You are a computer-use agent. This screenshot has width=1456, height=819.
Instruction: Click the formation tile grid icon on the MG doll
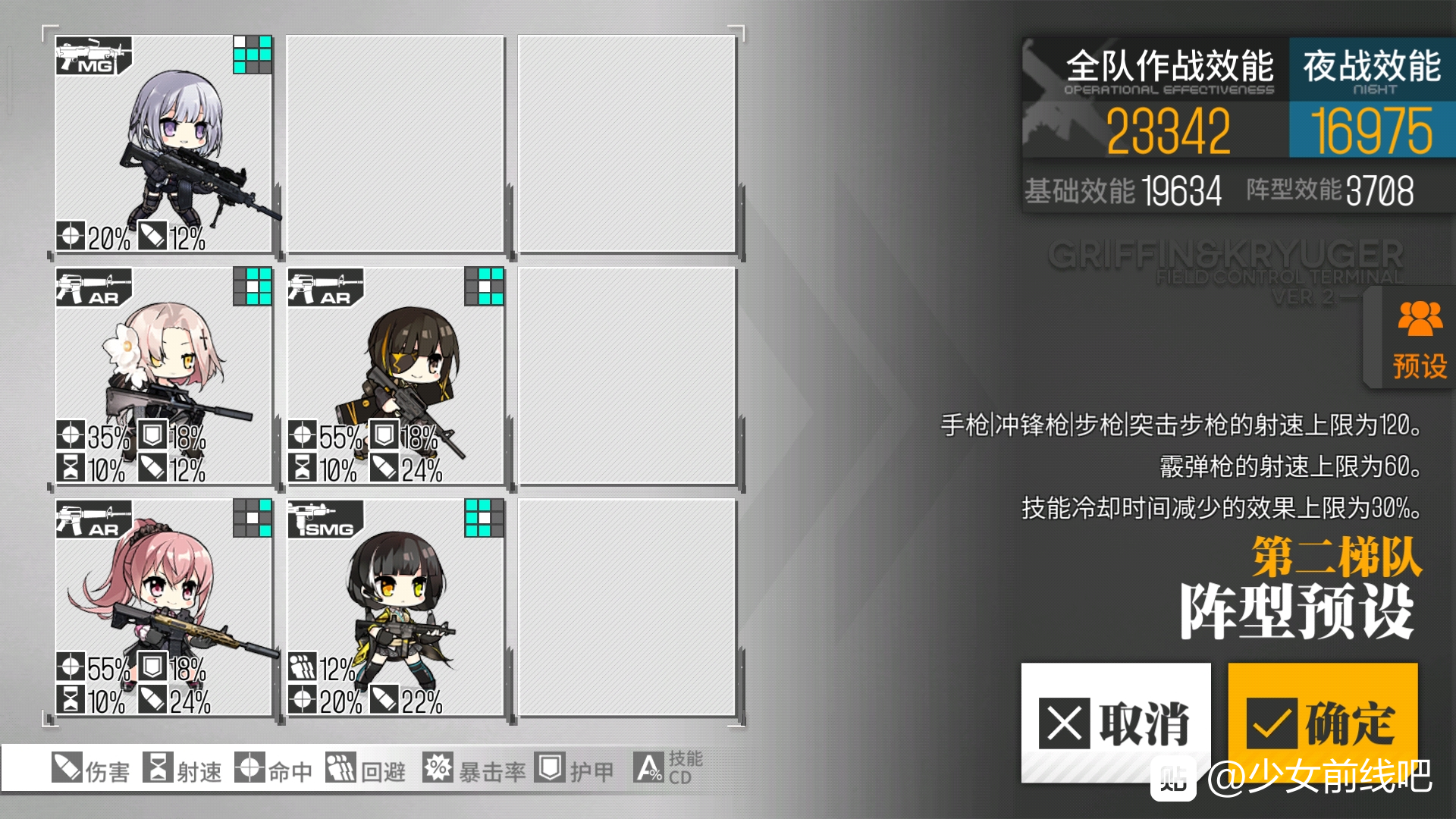253,55
